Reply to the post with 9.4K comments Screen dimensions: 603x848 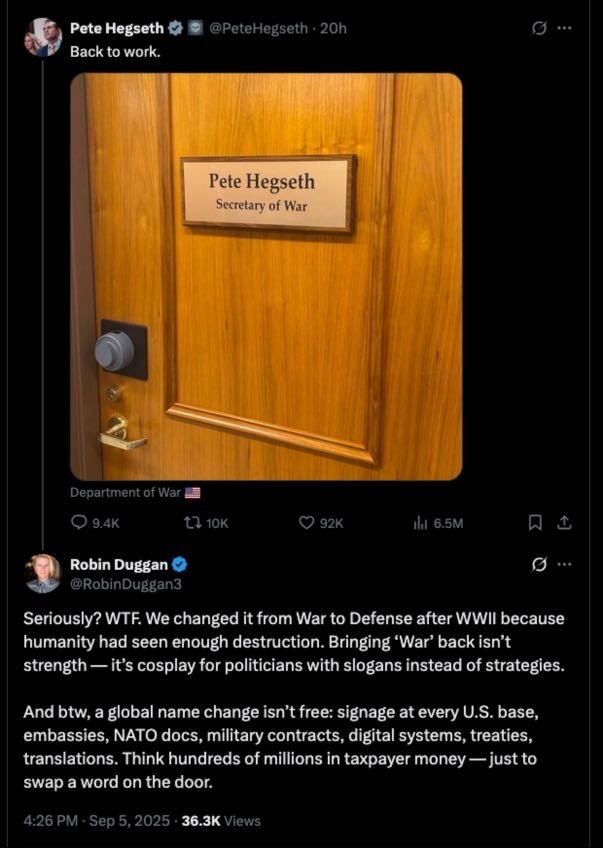click(95, 523)
